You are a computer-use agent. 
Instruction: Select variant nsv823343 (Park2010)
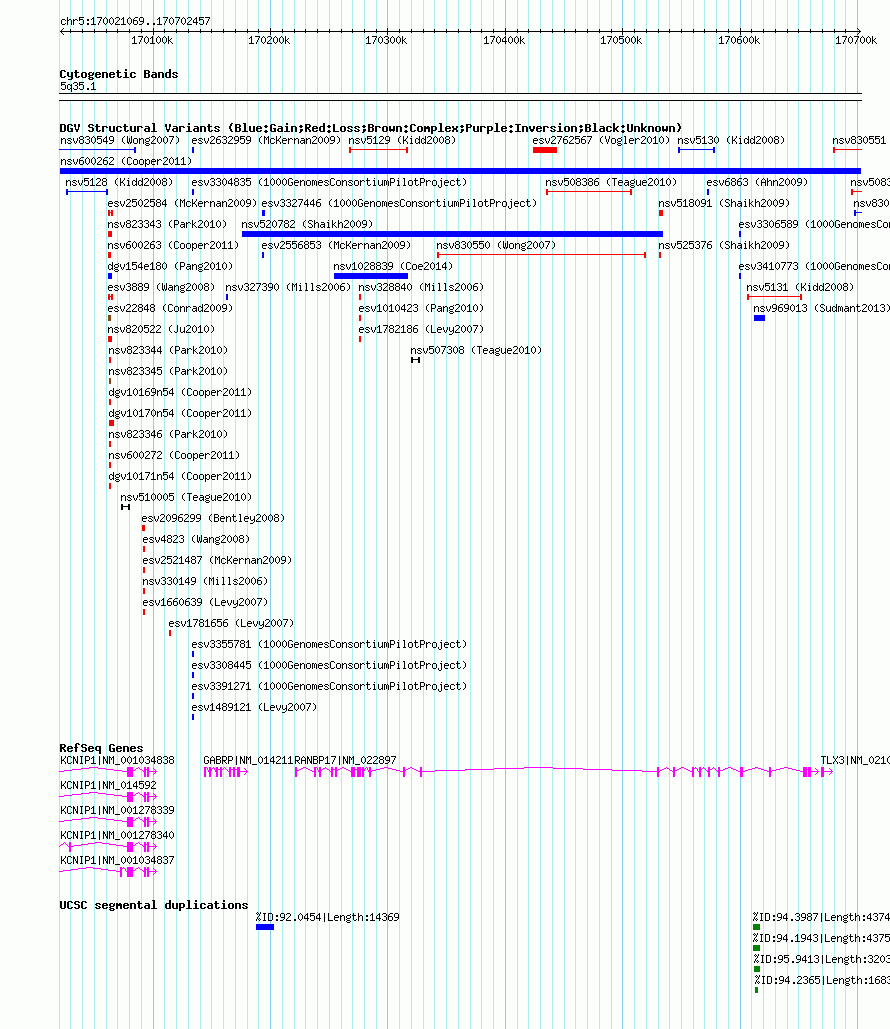(x=167, y=224)
